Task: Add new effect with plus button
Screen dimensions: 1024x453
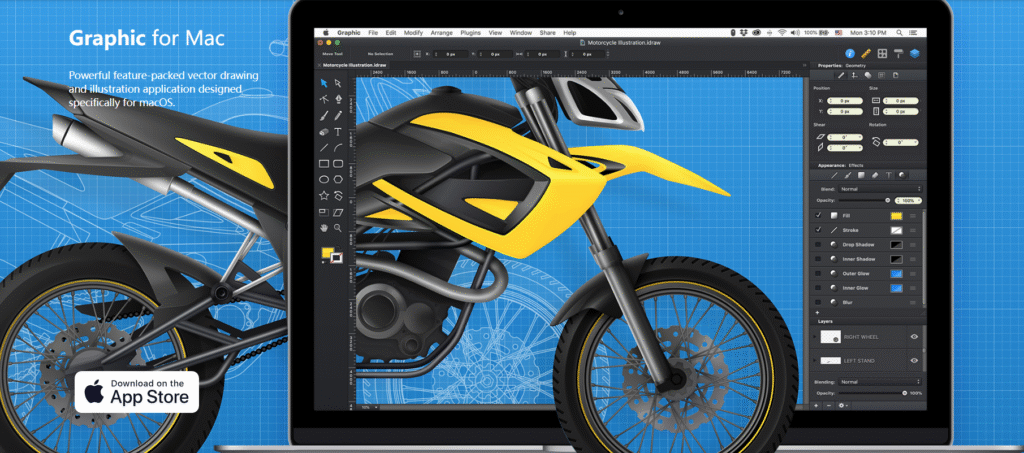Action: point(817,313)
